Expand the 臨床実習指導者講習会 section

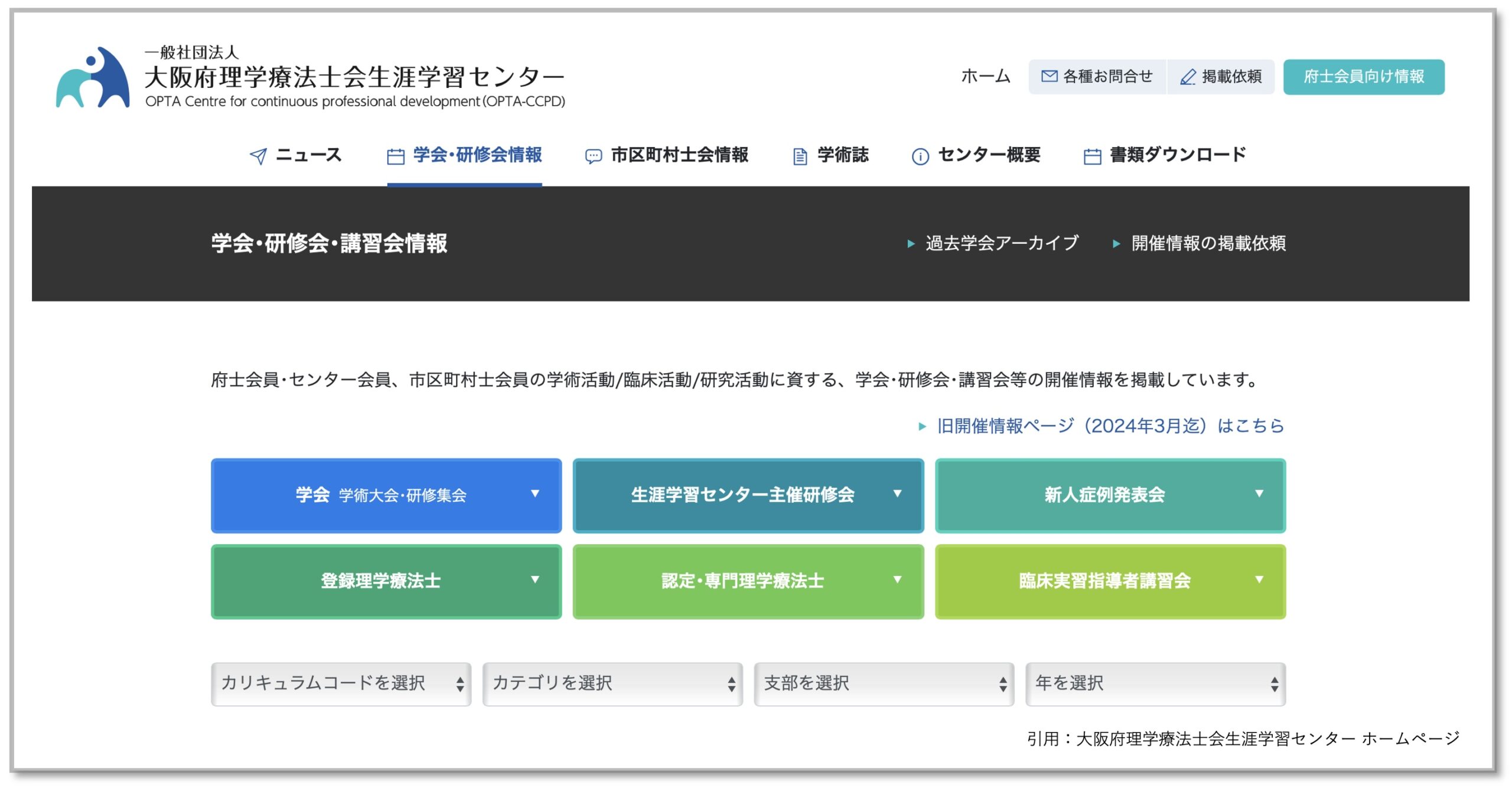(1110, 581)
